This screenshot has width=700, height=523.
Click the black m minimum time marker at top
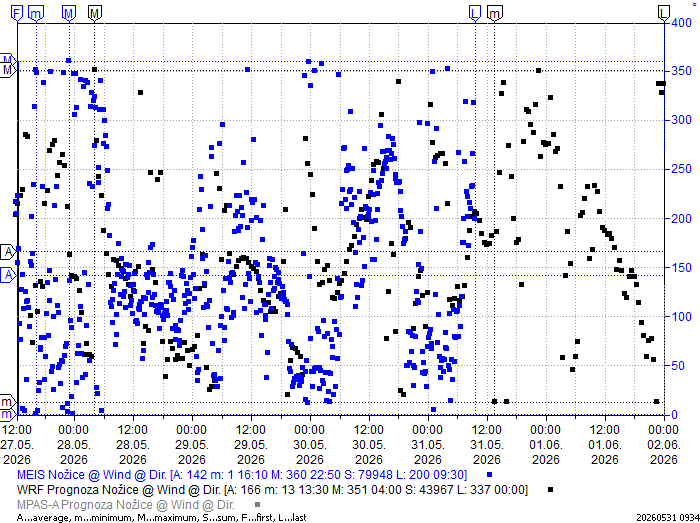pyautogui.click(x=494, y=13)
